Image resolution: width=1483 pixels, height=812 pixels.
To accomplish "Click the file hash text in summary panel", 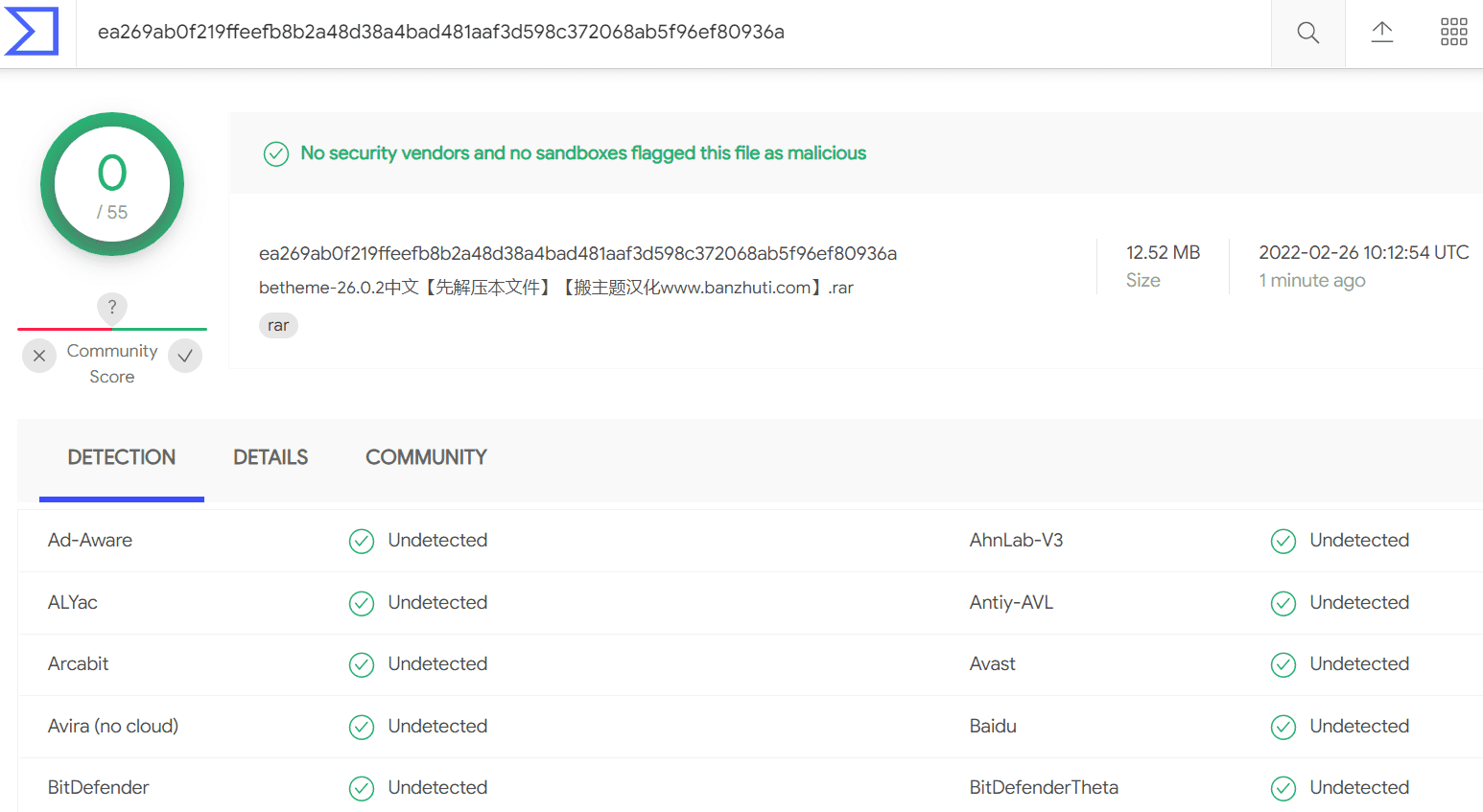I will point(577,253).
